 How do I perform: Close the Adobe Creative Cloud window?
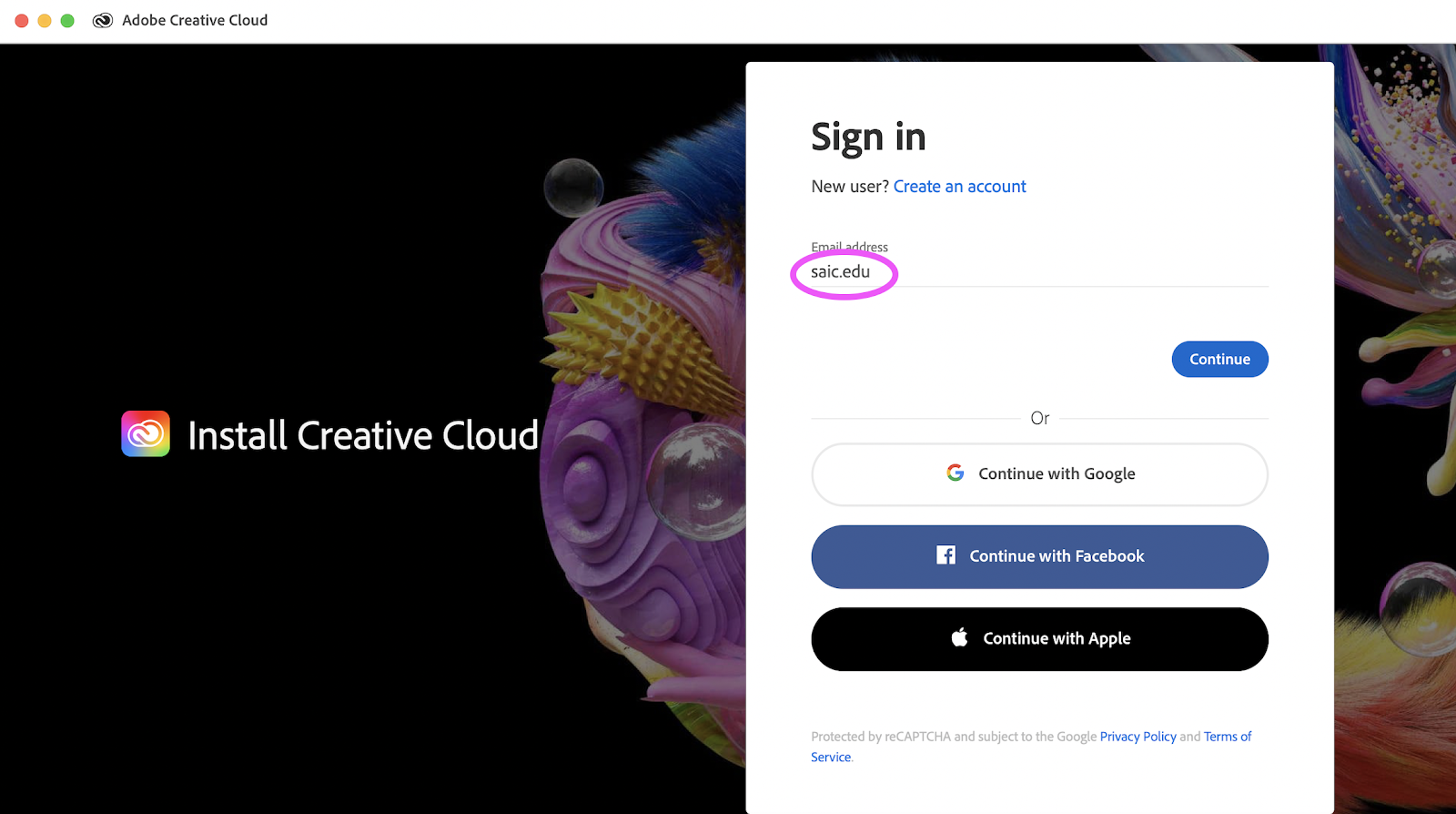(22, 20)
